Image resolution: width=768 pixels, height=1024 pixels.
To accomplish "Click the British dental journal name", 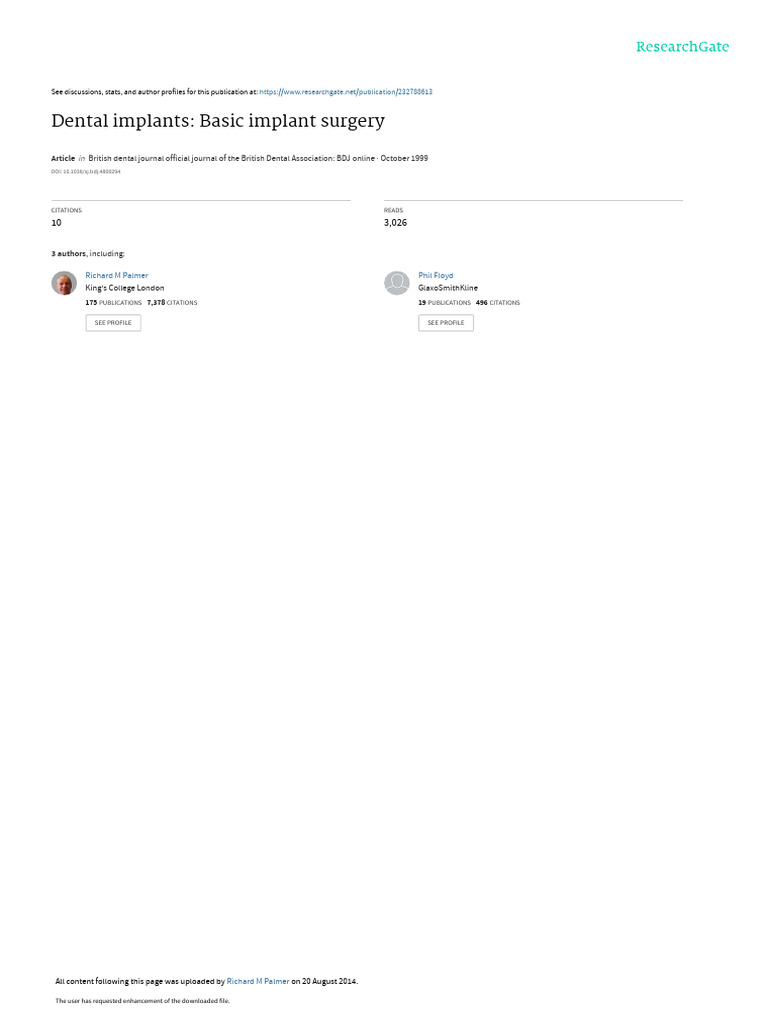I will (x=231, y=158).
